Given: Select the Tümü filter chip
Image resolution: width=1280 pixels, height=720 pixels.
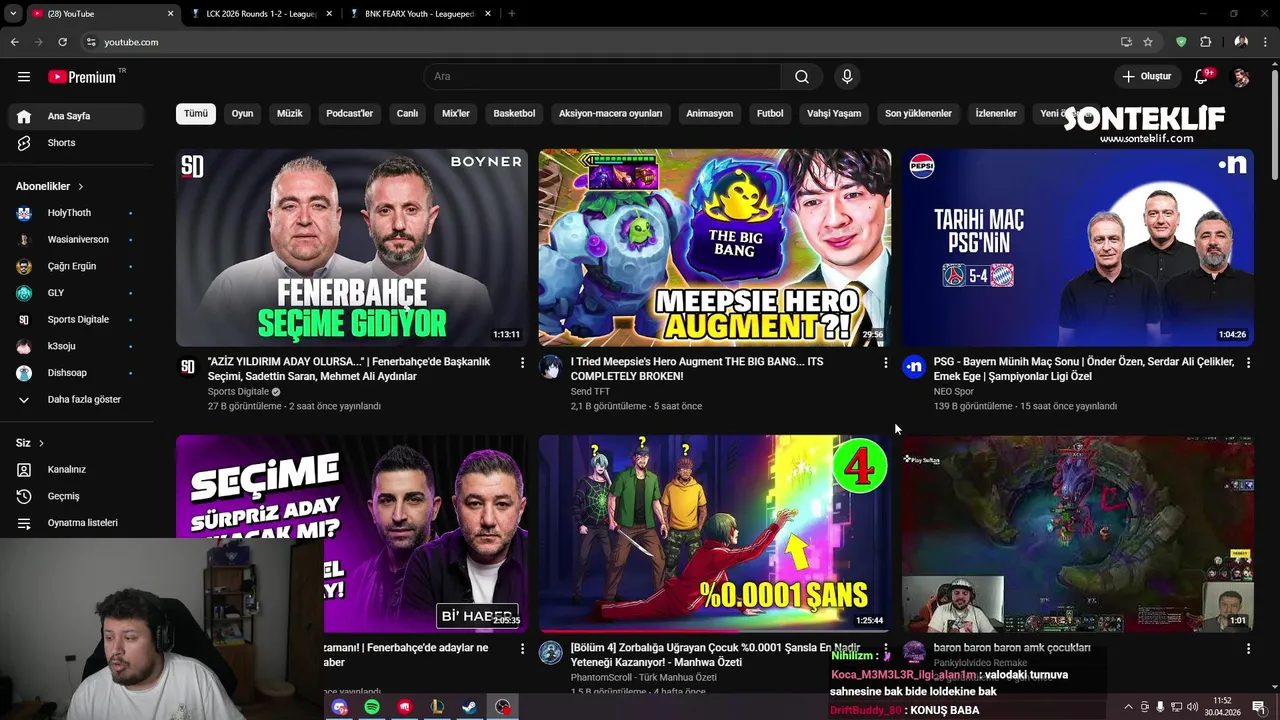Looking at the screenshot, I should pyautogui.click(x=196, y=114).
